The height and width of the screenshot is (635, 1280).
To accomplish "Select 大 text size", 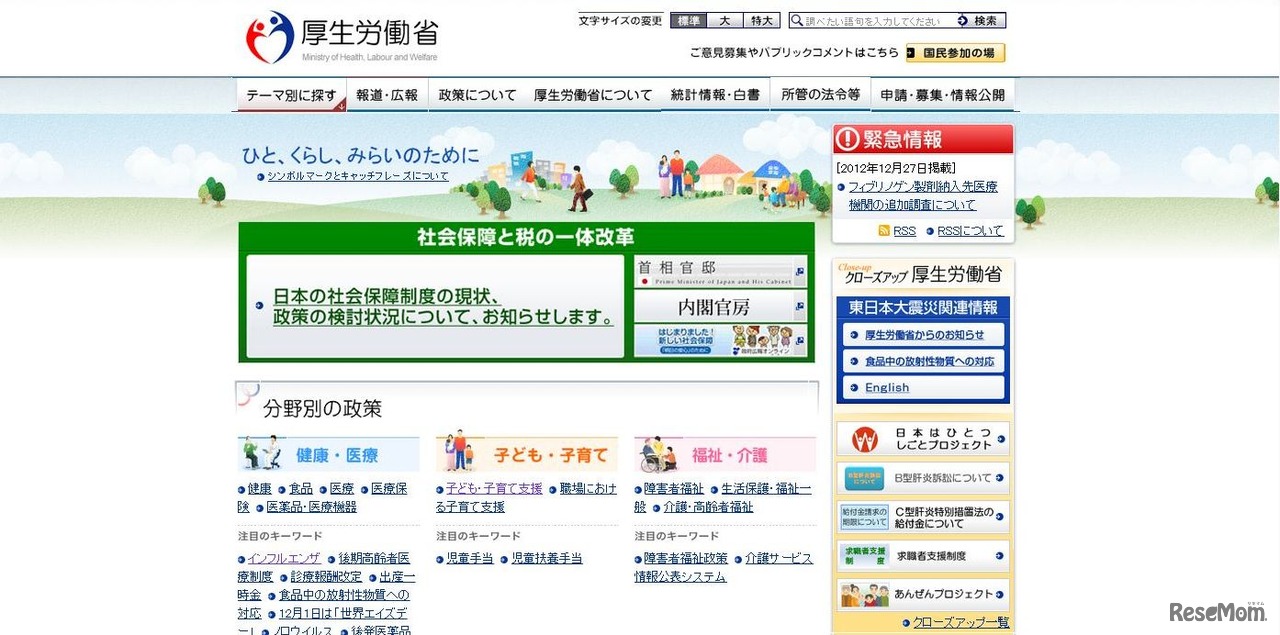I will [725, 20].
